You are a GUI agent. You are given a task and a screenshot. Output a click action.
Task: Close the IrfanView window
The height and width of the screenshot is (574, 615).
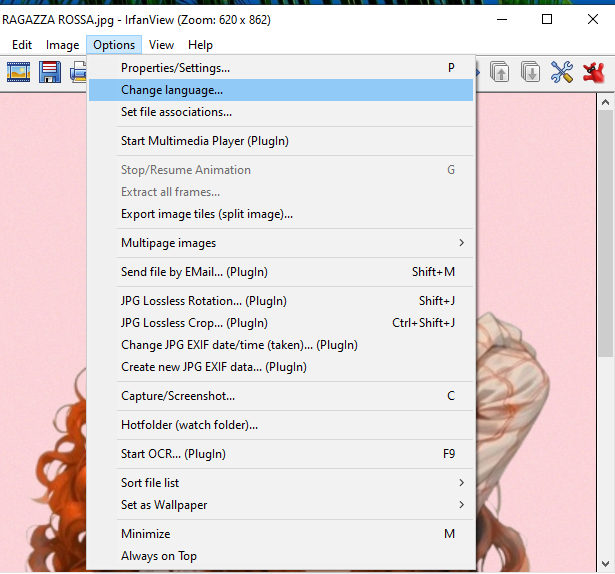[593, 19]
